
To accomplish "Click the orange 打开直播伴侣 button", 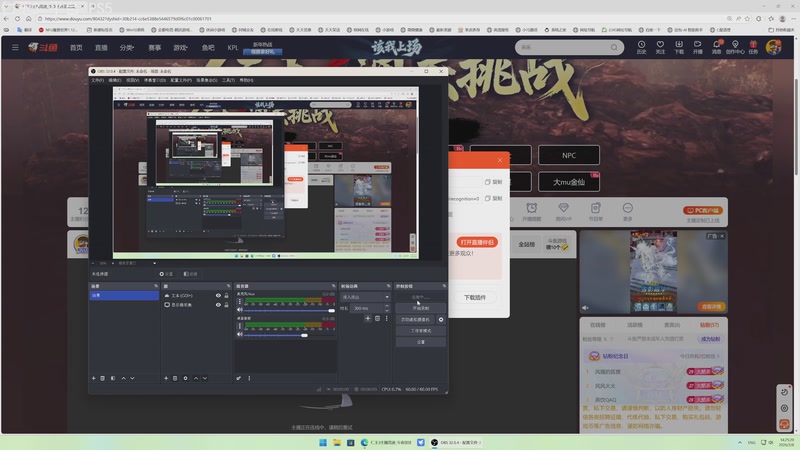I will pos(477,242).
